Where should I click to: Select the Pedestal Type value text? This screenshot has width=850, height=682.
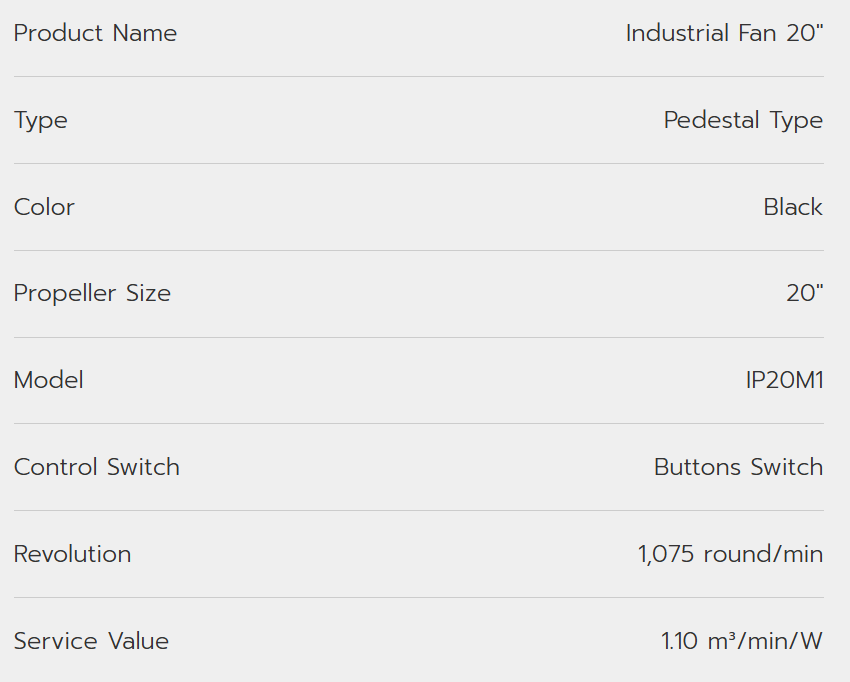(743, 120)
